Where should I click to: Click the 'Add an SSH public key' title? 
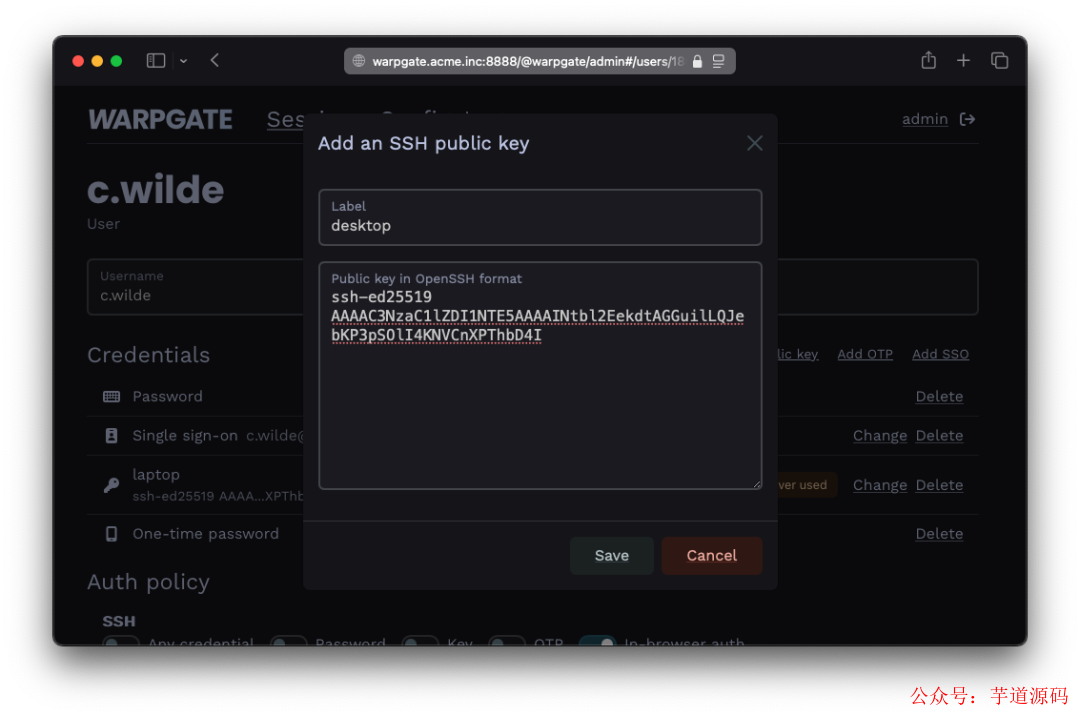[424, 143]
